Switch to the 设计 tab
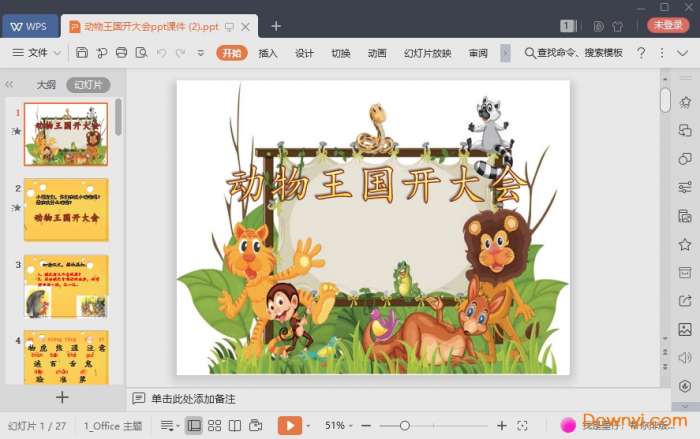This screenshot has height=439, width=700. 304,53
